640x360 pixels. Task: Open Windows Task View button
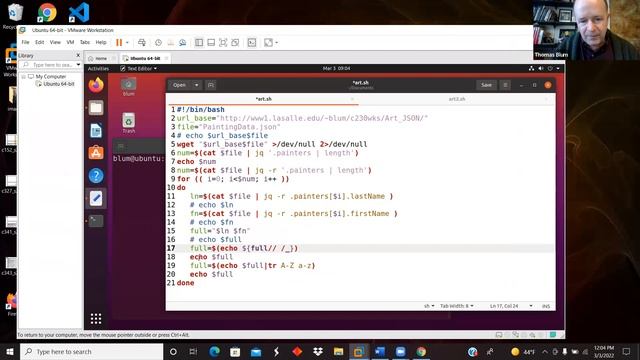click(193, 351)
